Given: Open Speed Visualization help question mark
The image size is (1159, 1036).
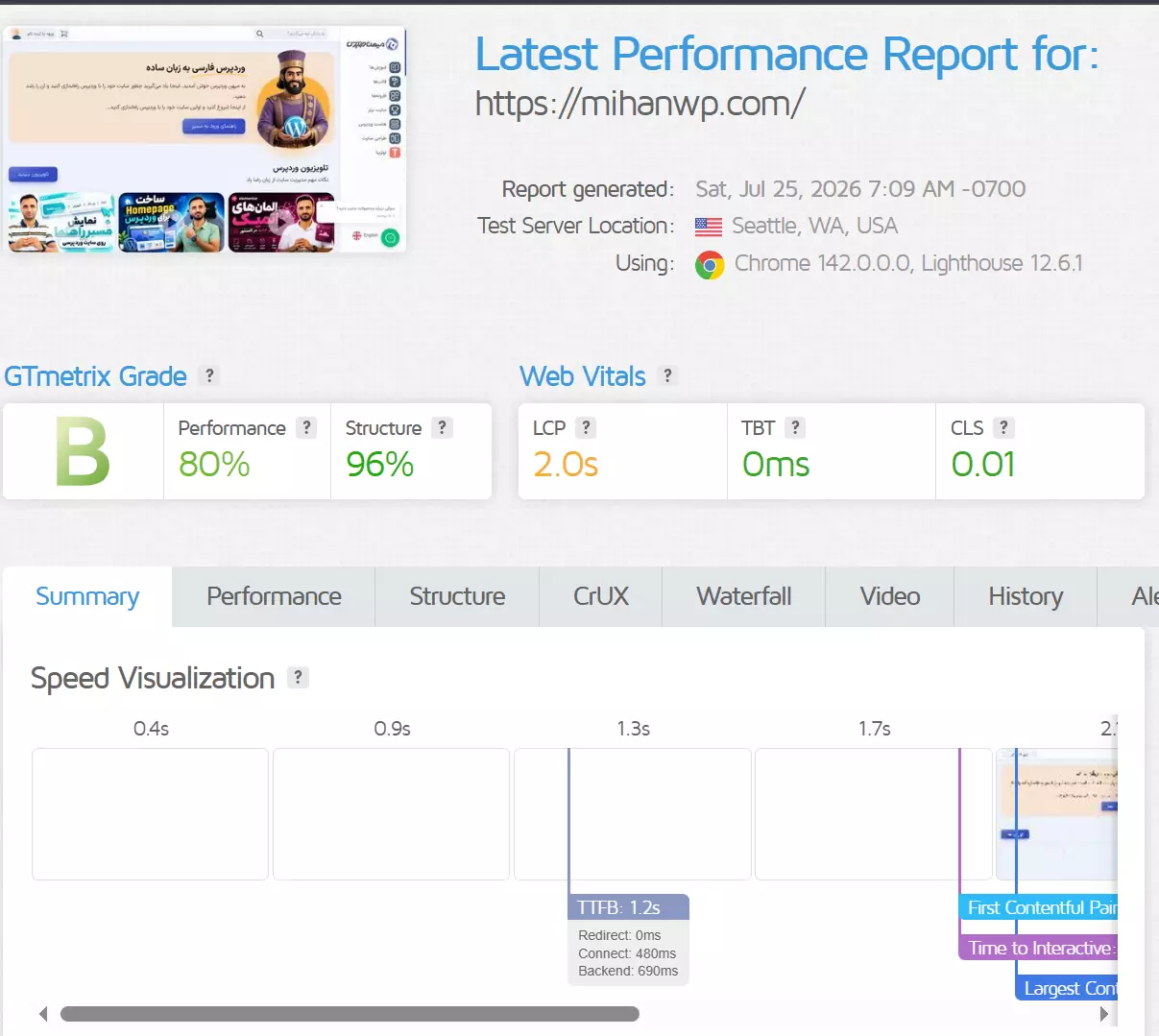Looking at the screenshot, I should click(x=299, y=677).
